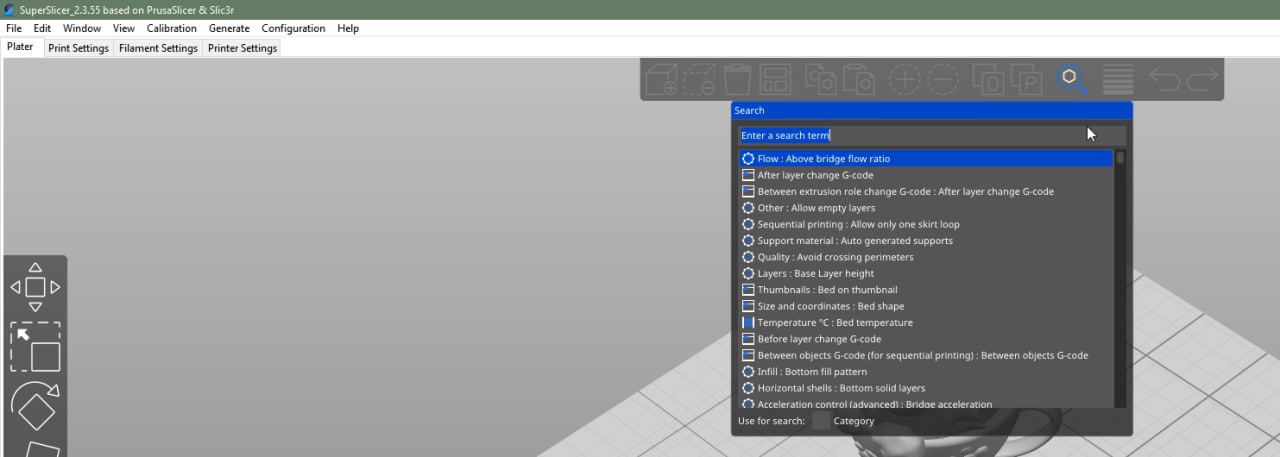Select Size and coordinates : Bed shape
Viewport: 1280px width, 457px height.
[x=926, y=306]
